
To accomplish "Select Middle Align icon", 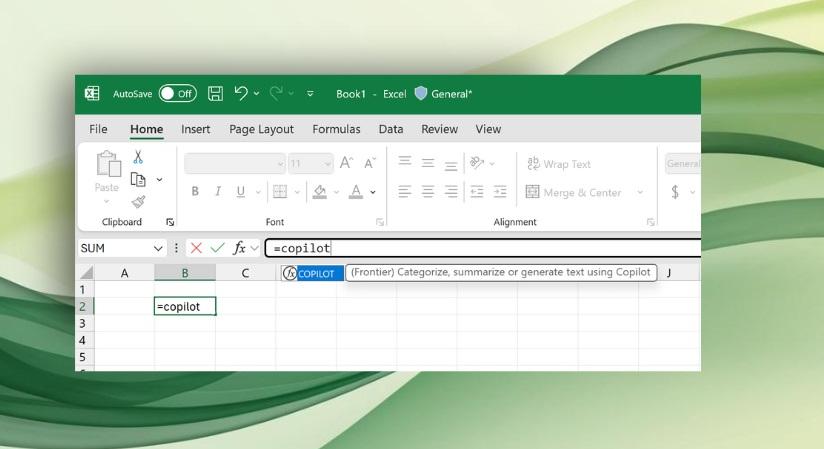I will tap(428, 164).
